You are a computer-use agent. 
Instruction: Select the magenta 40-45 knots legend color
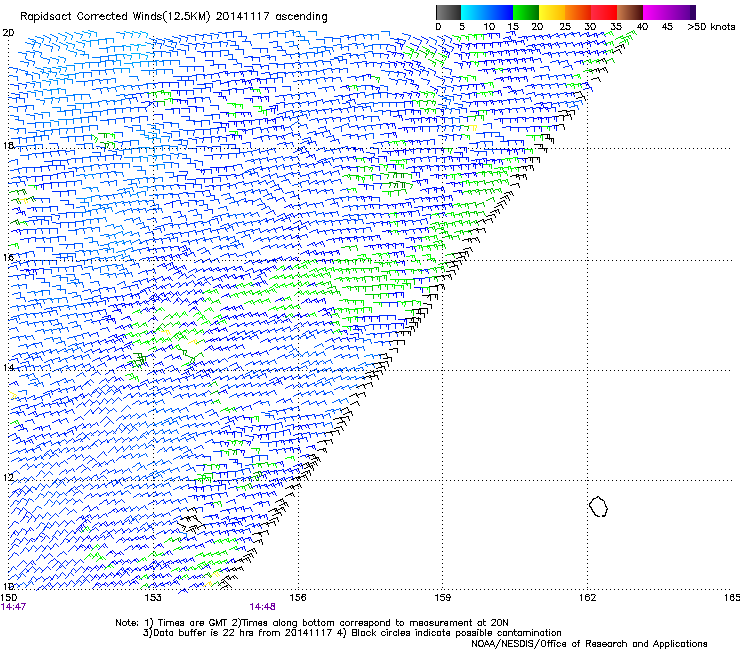(656, 12)
